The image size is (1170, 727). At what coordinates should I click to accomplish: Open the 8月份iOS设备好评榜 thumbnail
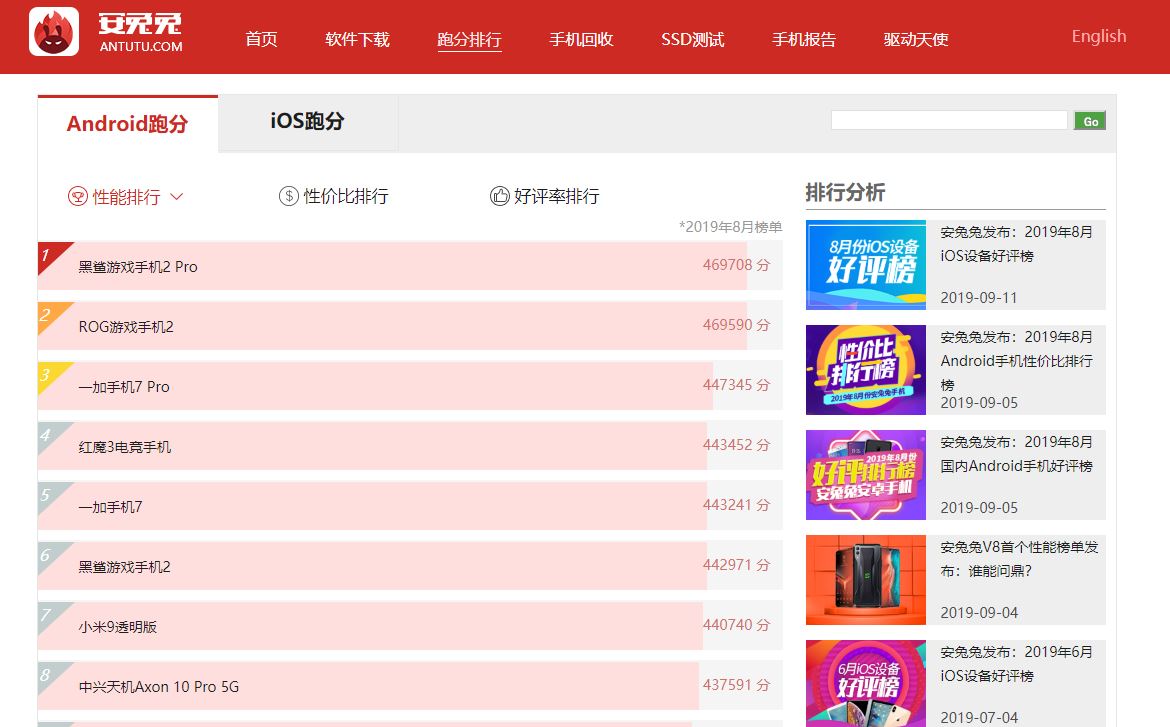(x=866, y=265)
